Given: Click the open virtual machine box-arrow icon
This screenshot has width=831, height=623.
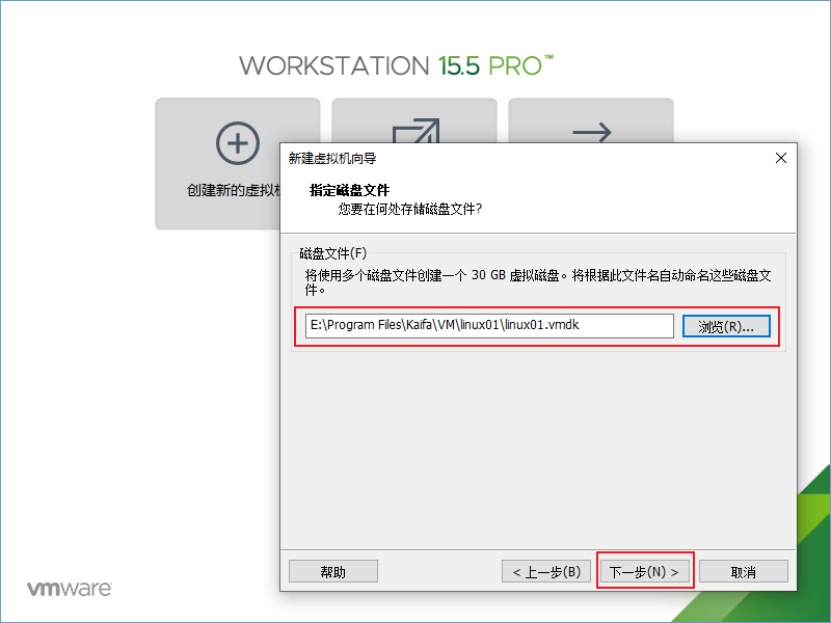Looking at the screenshot, I should 416,130.
